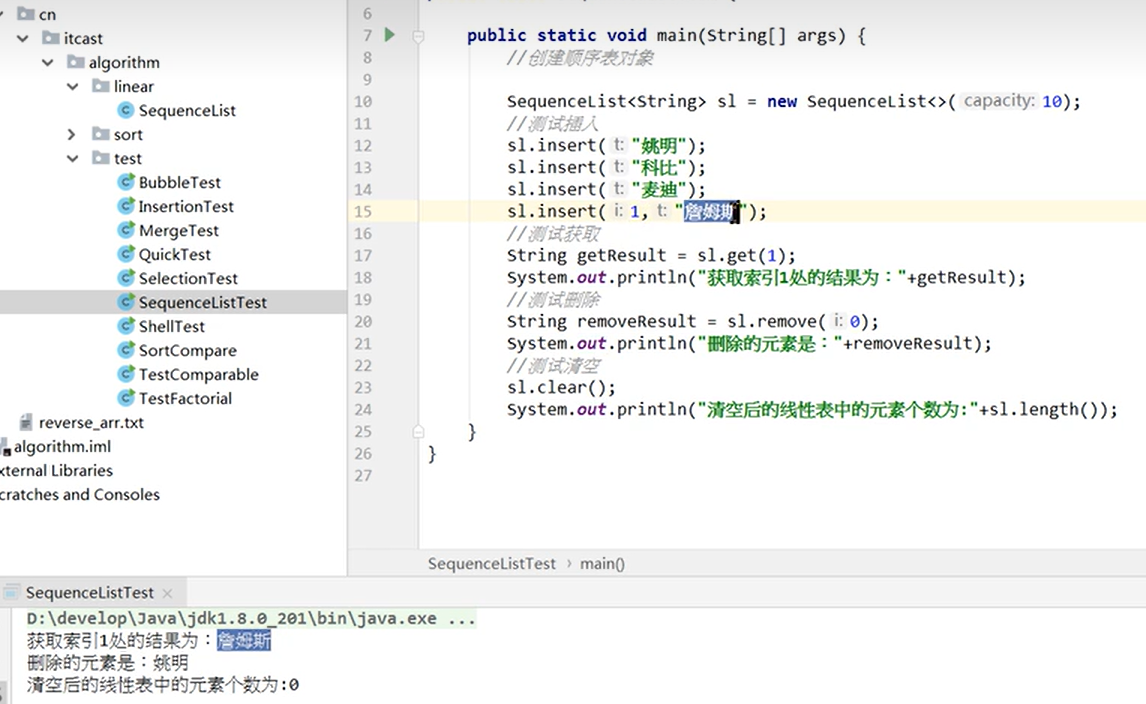The width and height of the screenshot is (1146, 704).
Task: Open the SortCompare class file
Action: 188,350
